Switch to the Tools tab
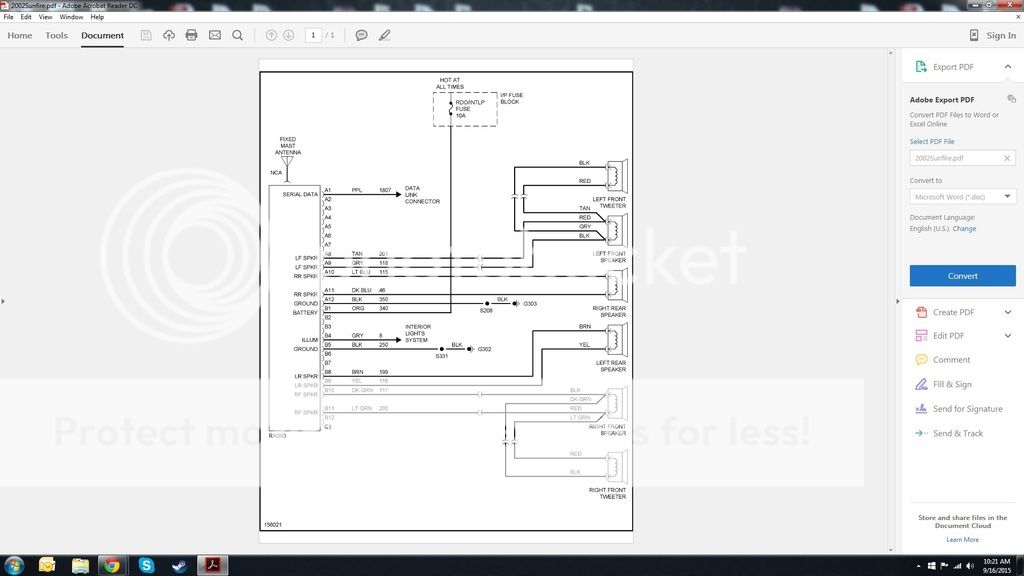1024x576 pixels. click(x=56, y=35)
